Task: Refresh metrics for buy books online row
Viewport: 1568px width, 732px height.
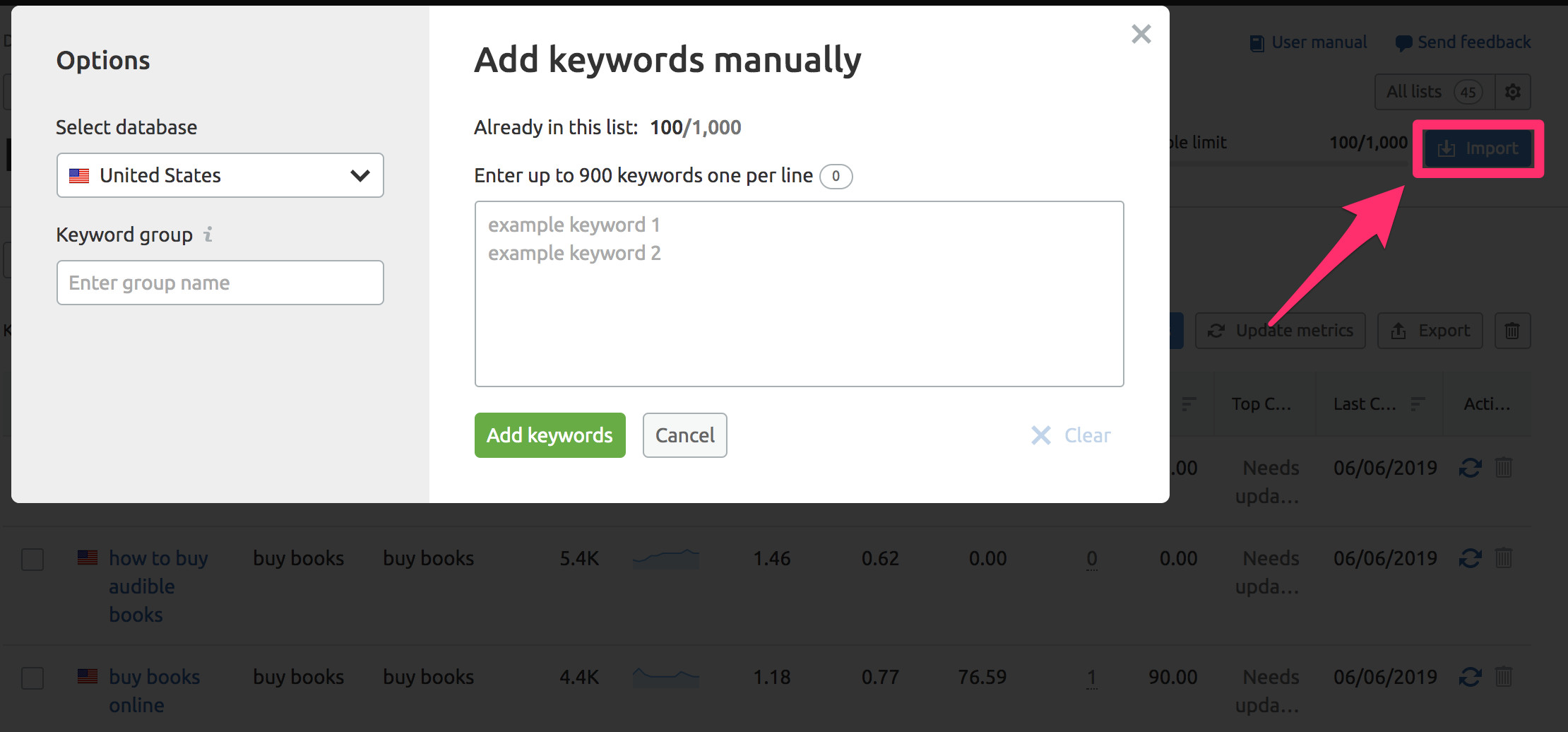Action: 1470,678
